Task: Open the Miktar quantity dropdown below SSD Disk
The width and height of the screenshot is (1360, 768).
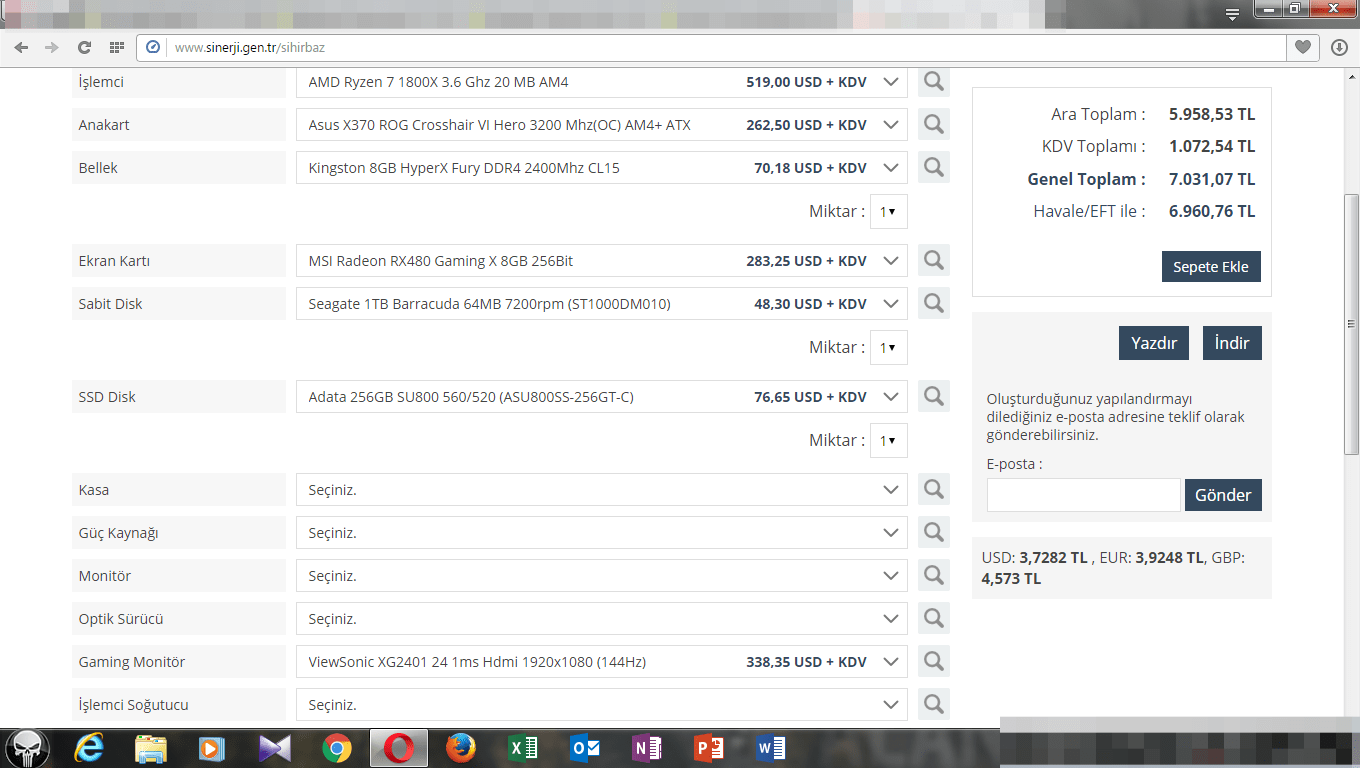Action: 889,441
